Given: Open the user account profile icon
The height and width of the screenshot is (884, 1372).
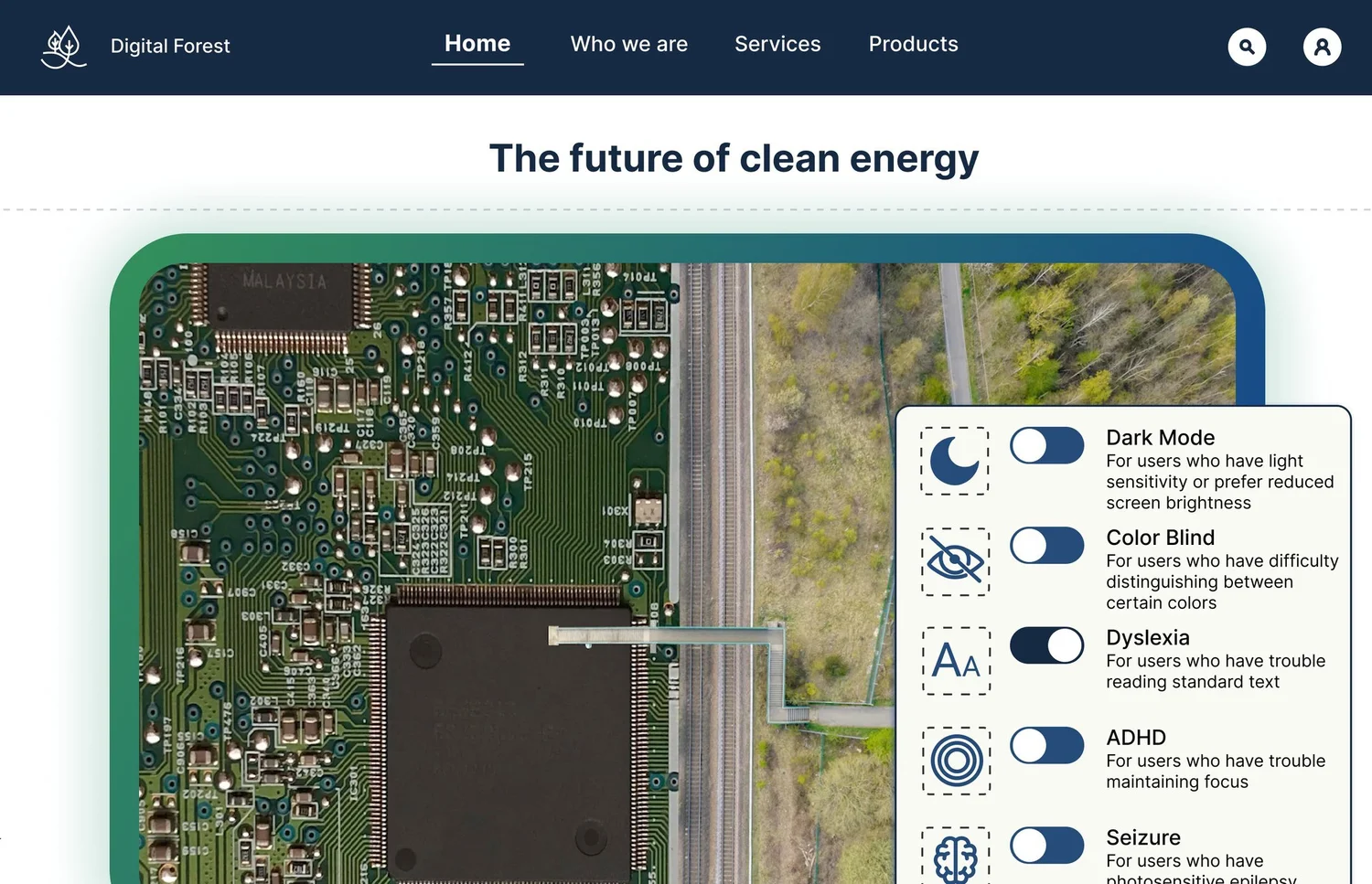Looking at the screenshot, I should coord(1322,47).
